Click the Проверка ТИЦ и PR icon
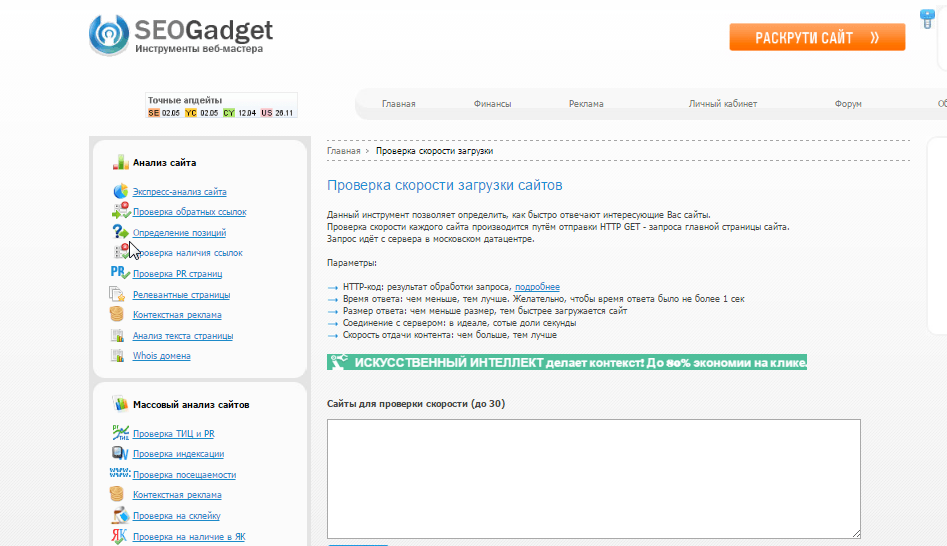The height and width of the screenshot is (546, 947). [120, 432]
